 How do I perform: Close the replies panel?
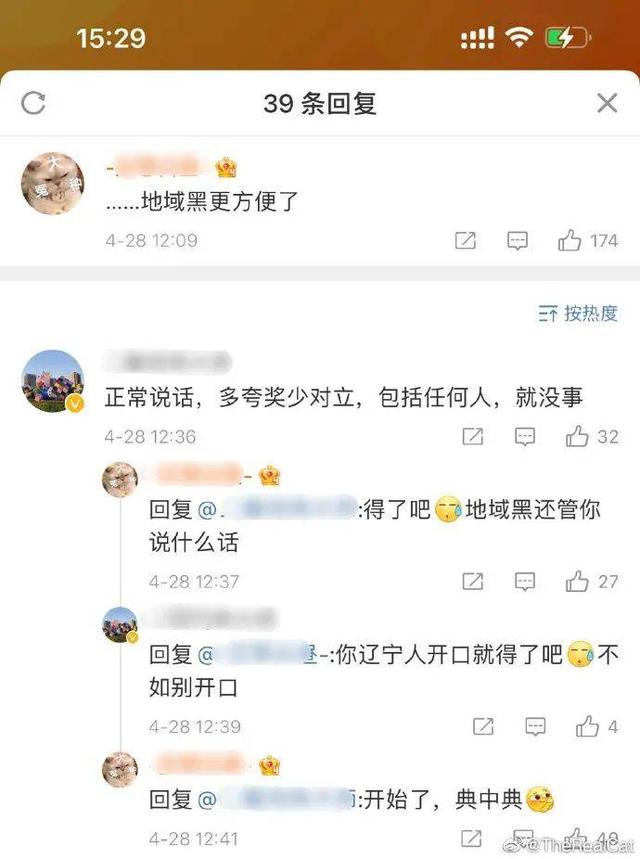coord(607,103)
